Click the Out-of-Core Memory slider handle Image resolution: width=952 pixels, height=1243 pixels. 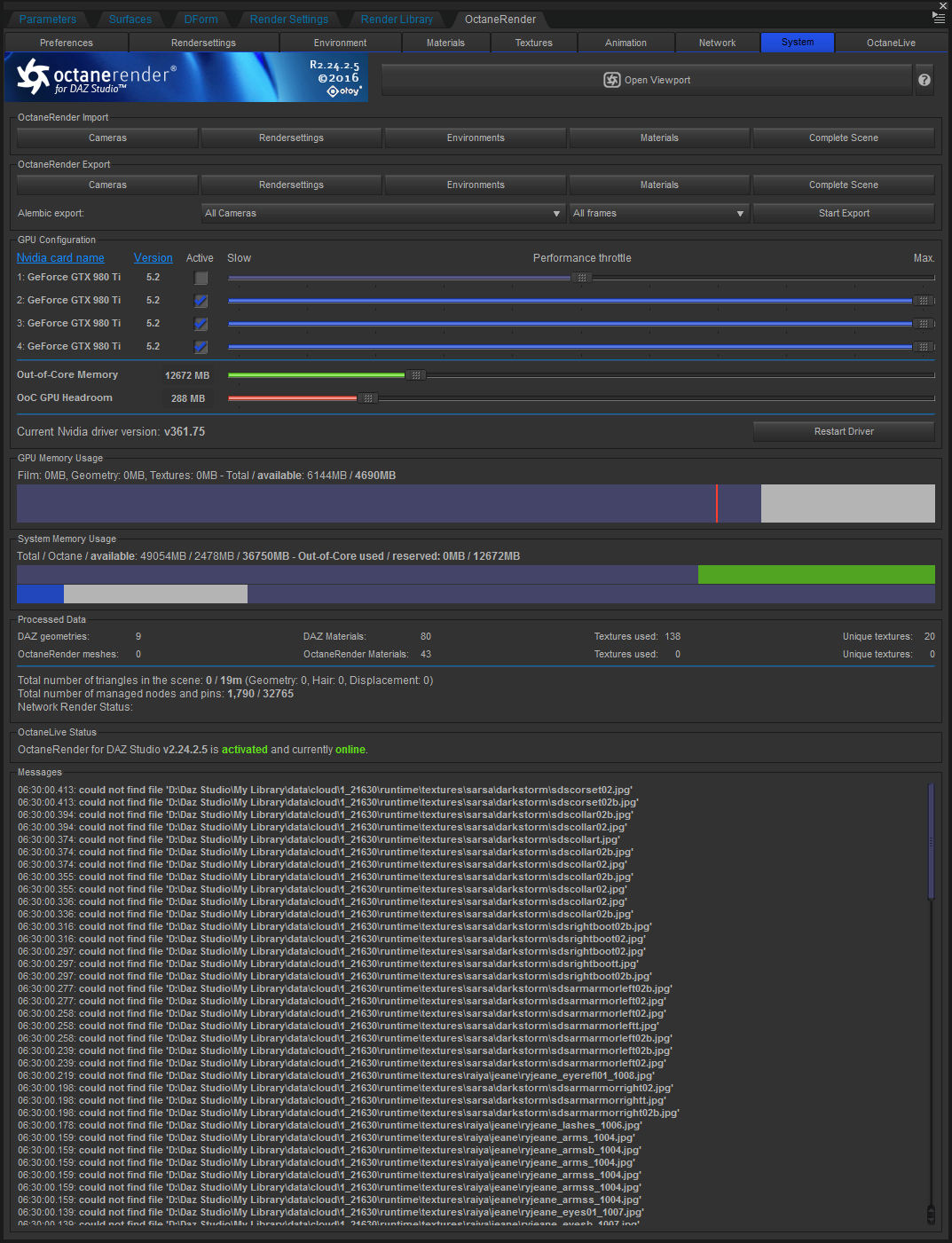[x=416, y=375]
